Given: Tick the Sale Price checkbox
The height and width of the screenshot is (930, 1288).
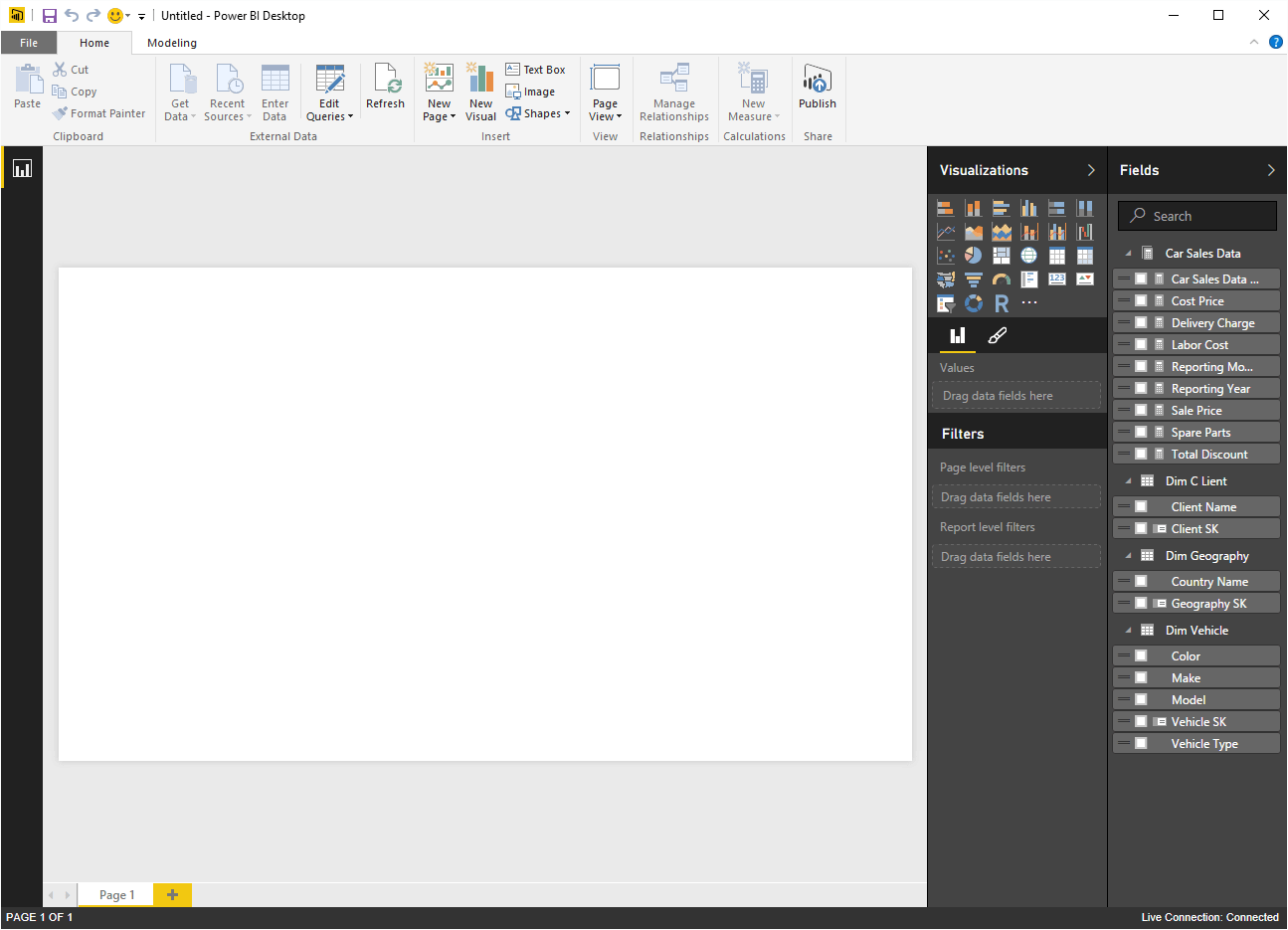Looking at the screenshot, I should tap(1141, 411).
